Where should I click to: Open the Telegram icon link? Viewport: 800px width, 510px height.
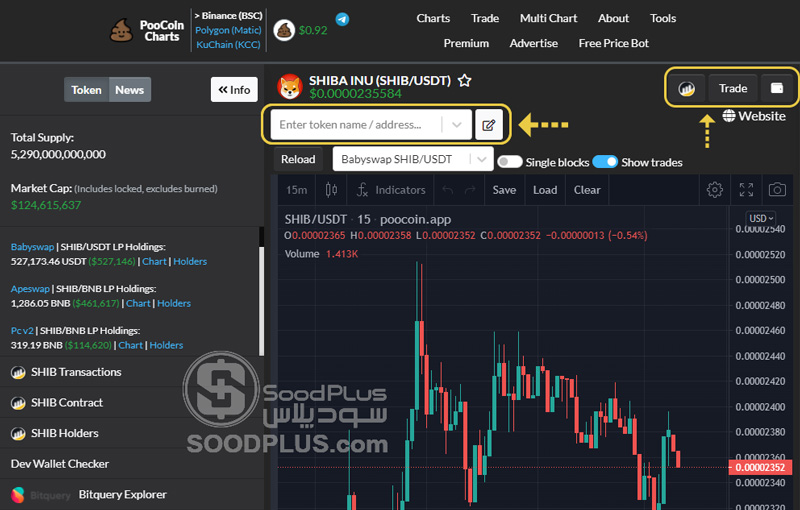(342, 19)
